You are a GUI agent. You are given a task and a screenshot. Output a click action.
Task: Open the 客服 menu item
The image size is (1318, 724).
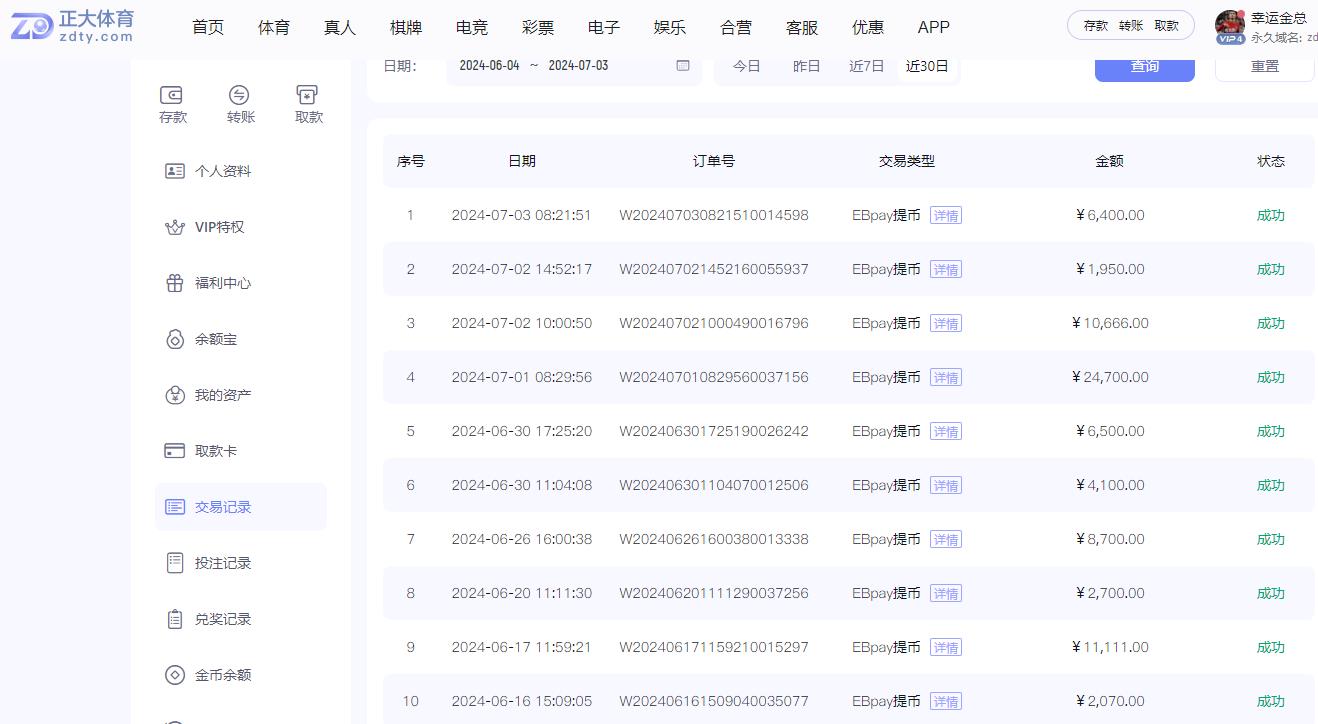pos(801,27)
